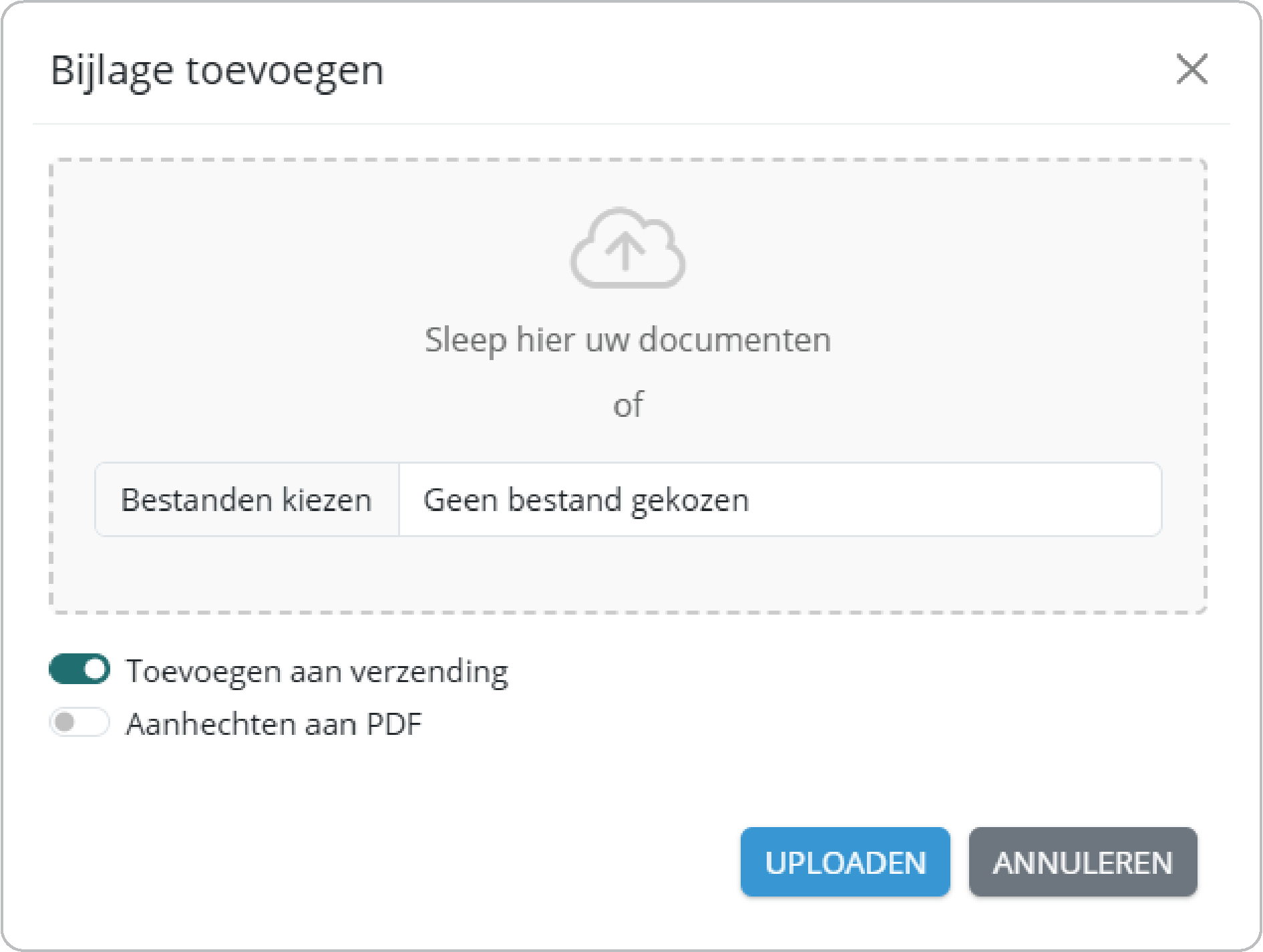Click the Aanhechten aan PDF label
Image resolution: width=1263 pixels, height=952 pixels.
pyautogui.click(x=274, y=724)
